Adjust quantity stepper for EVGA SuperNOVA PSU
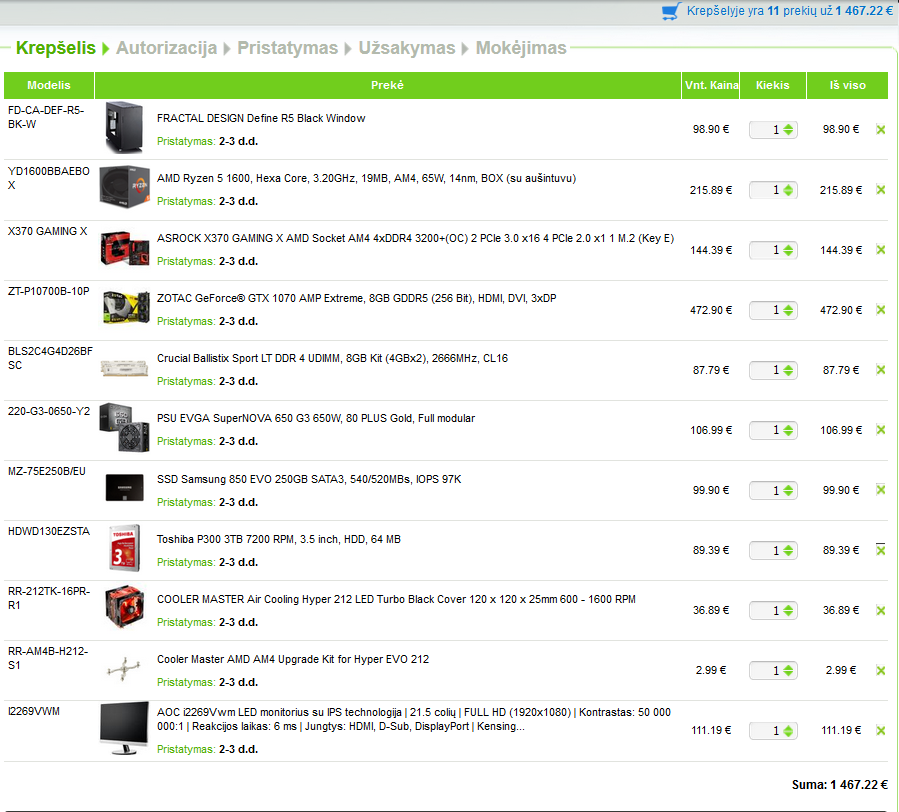 [788, 430]
